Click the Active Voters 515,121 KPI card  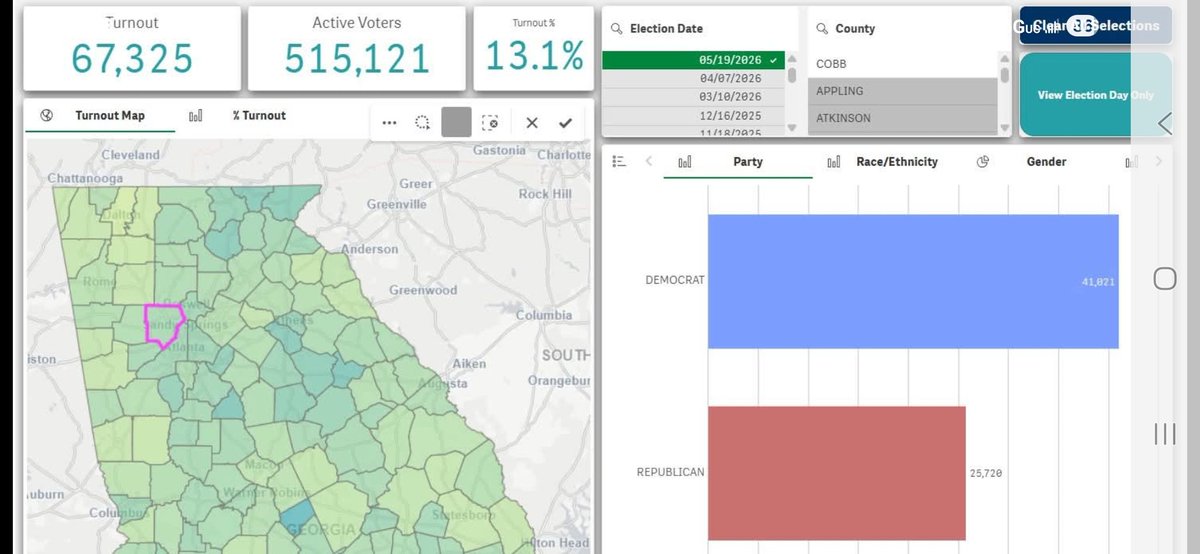pos(357,48)
